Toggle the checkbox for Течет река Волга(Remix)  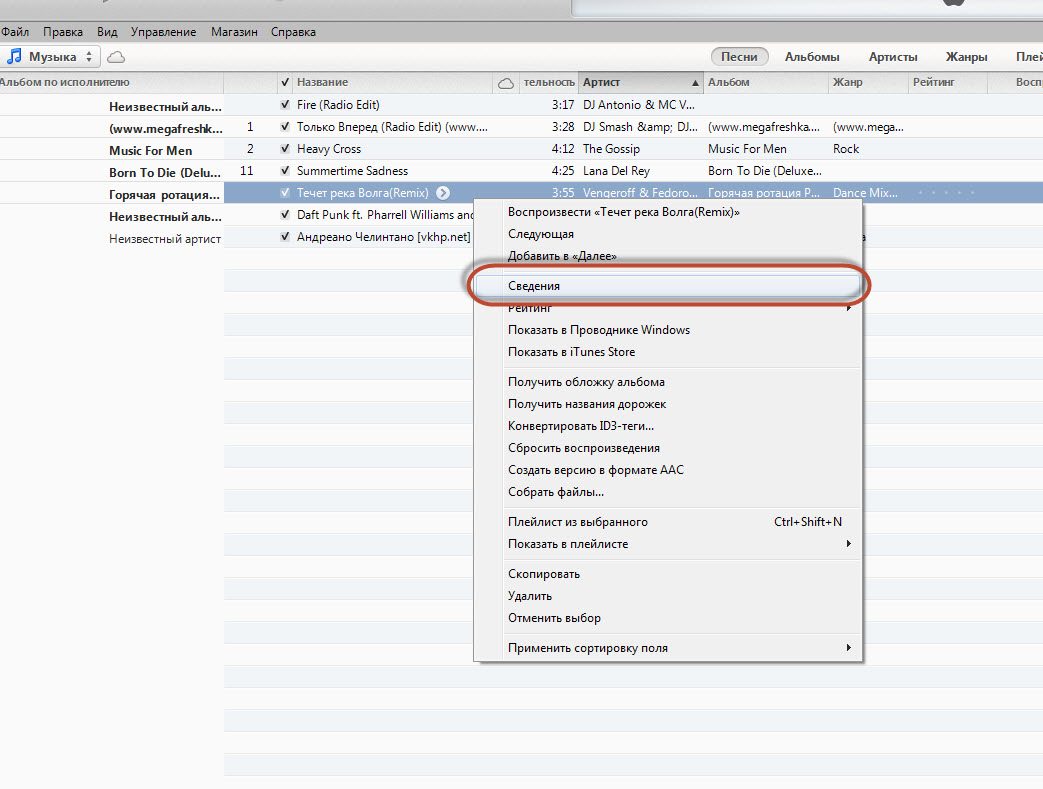tap(285, 193)
